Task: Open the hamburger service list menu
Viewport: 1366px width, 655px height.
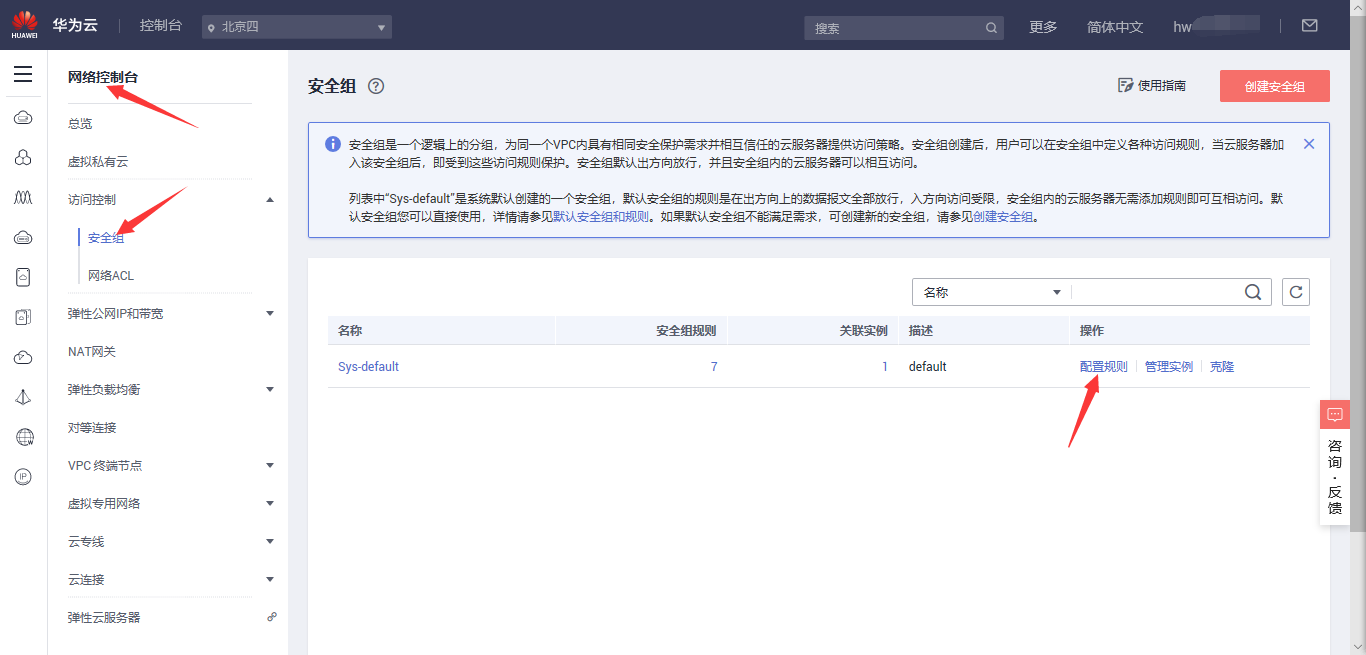Action: click(23, 75)
